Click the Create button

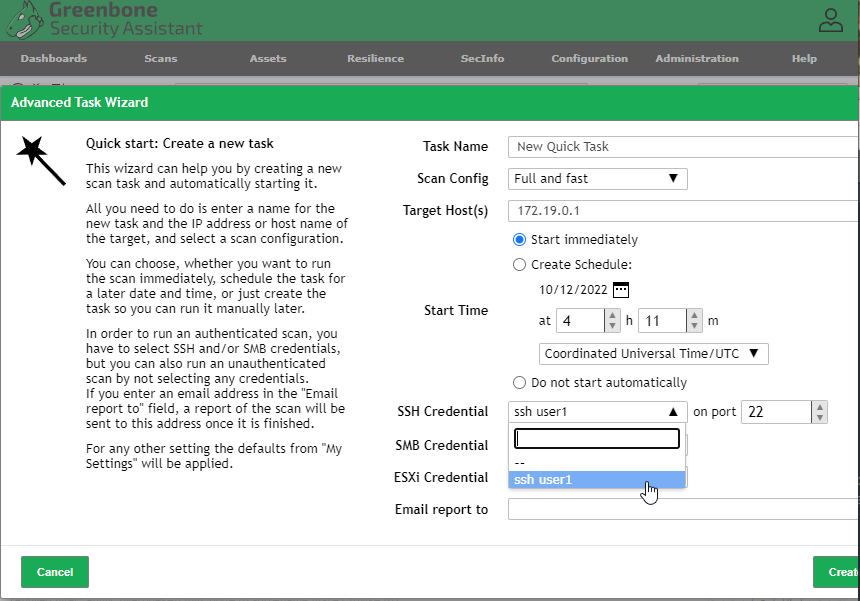[x=836, y=572]
